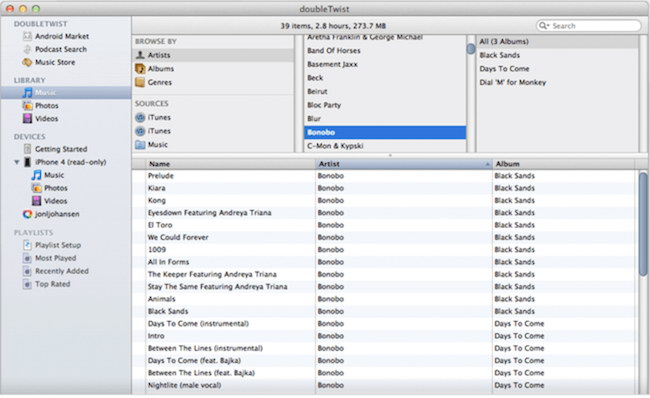Select artist Blur
This screenshot has height=398, width=650.
coord(314,119)
